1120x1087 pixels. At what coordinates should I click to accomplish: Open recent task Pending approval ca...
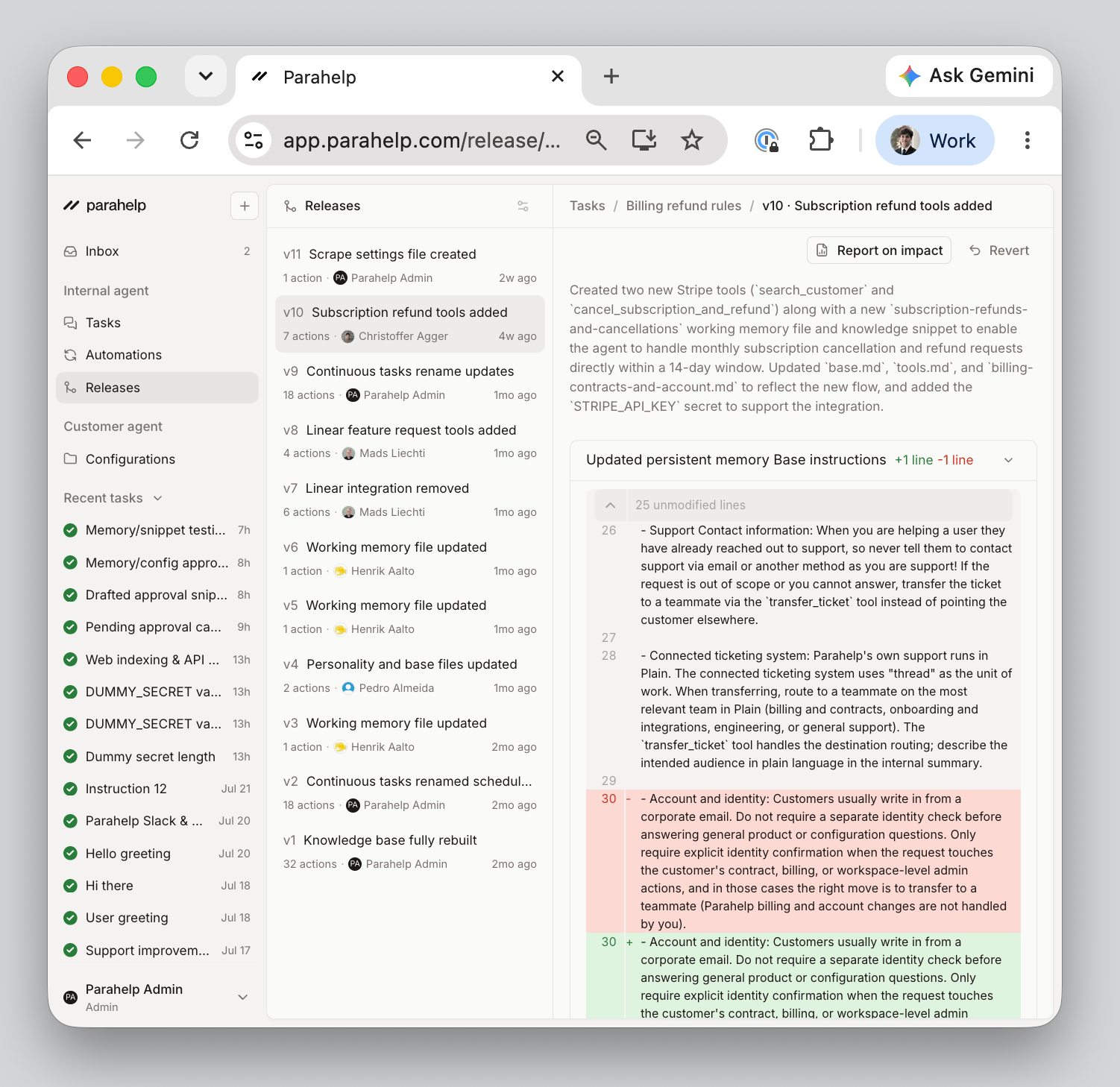pyautogui.click(x=157, y=627)
